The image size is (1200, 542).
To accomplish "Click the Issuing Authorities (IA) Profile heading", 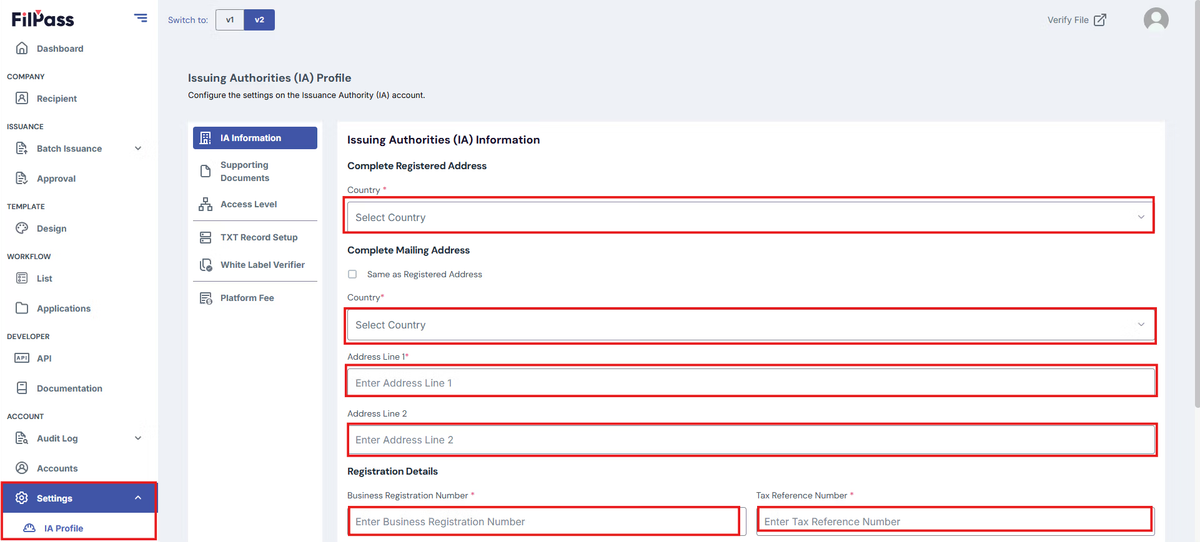I will click(x=270, y=77).
